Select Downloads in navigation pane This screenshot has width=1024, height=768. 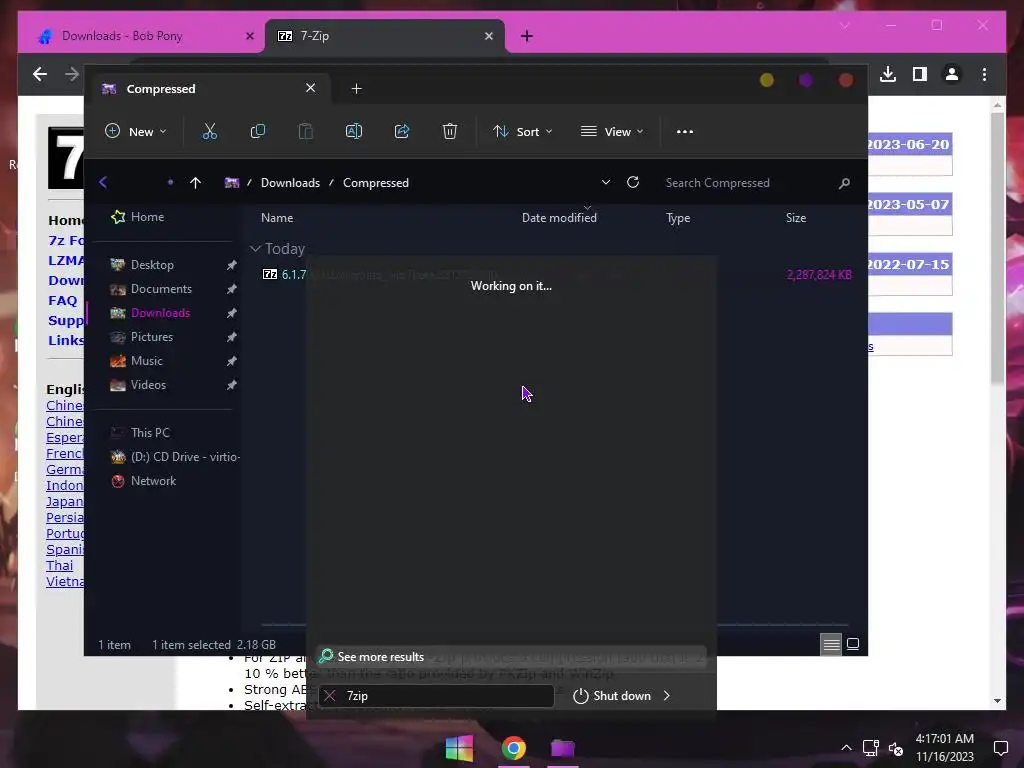click(160, 313)
